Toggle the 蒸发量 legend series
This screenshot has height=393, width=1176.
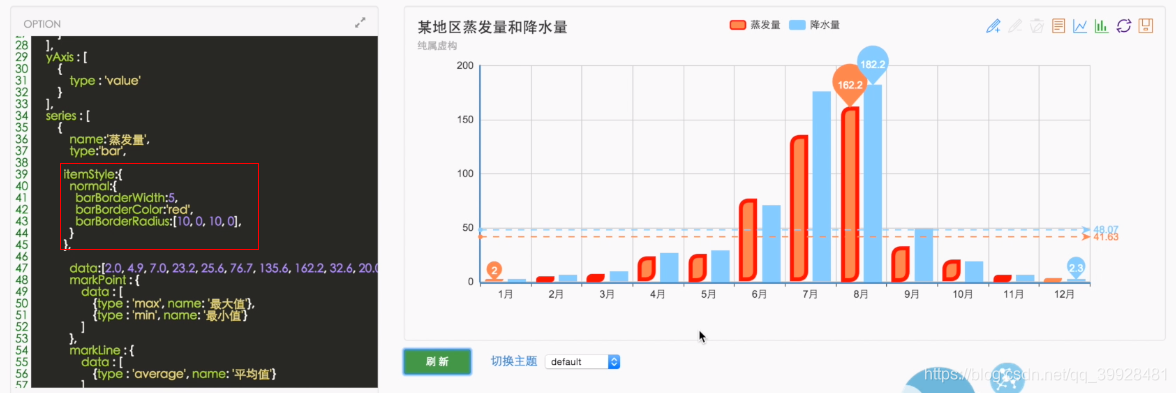(755, 26)
